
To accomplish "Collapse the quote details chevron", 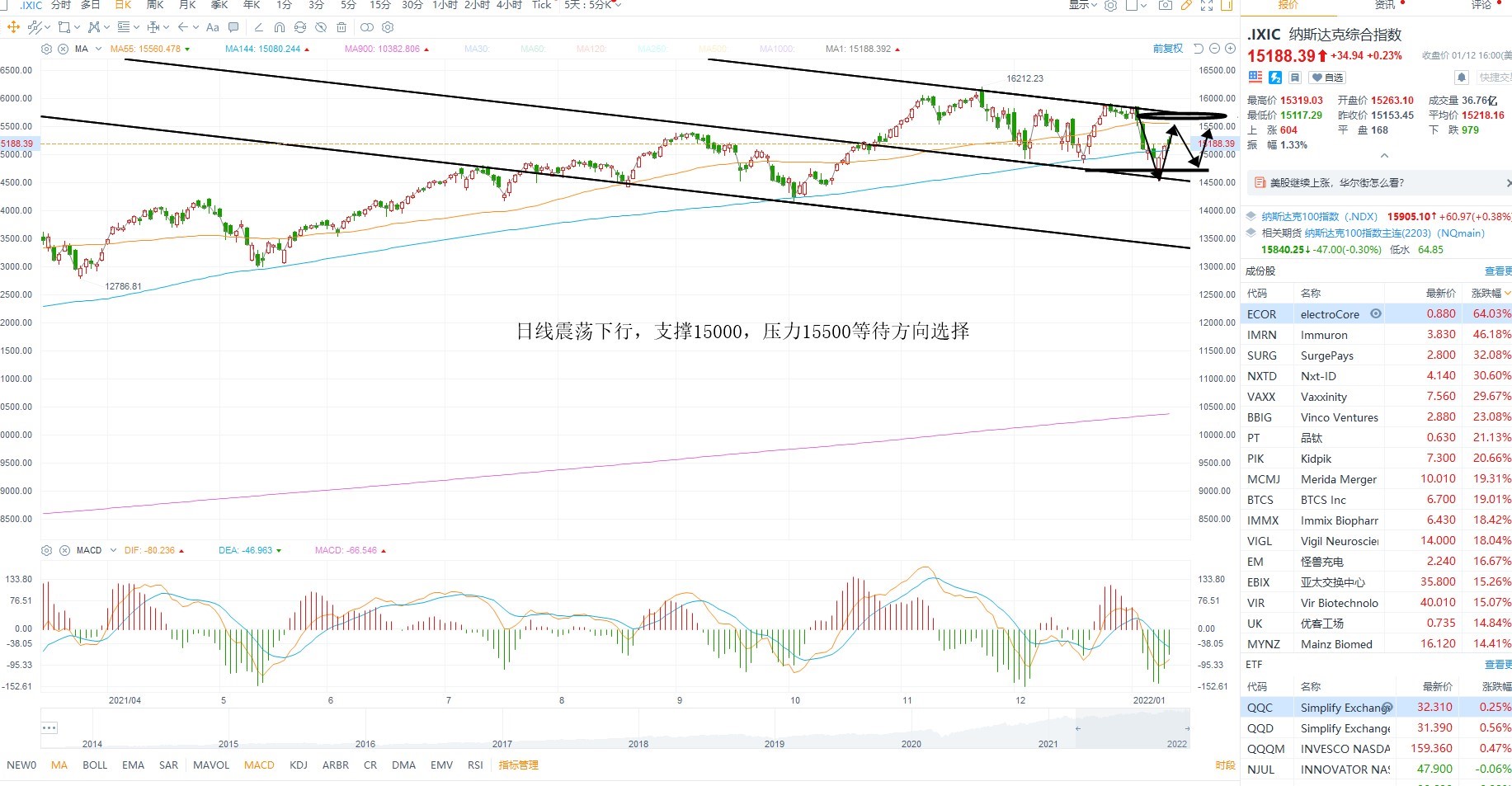I will [x=1384, y=155].
